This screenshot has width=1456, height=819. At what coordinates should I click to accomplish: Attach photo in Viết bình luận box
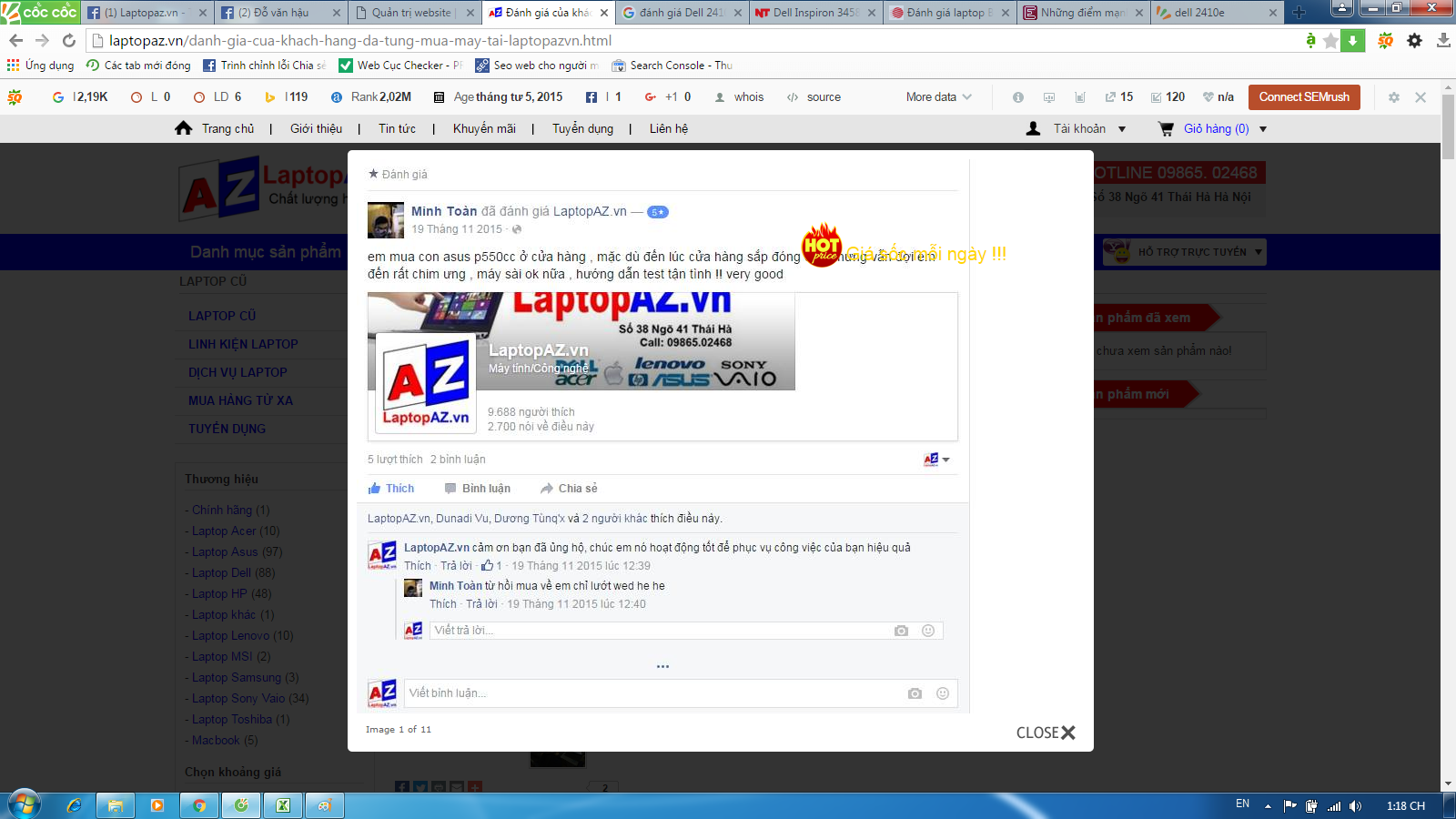click(x=915, y=693)
